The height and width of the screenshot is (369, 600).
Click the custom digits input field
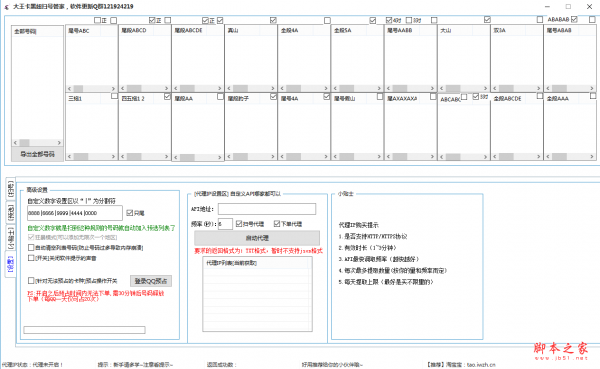click(x=75, y=213)
